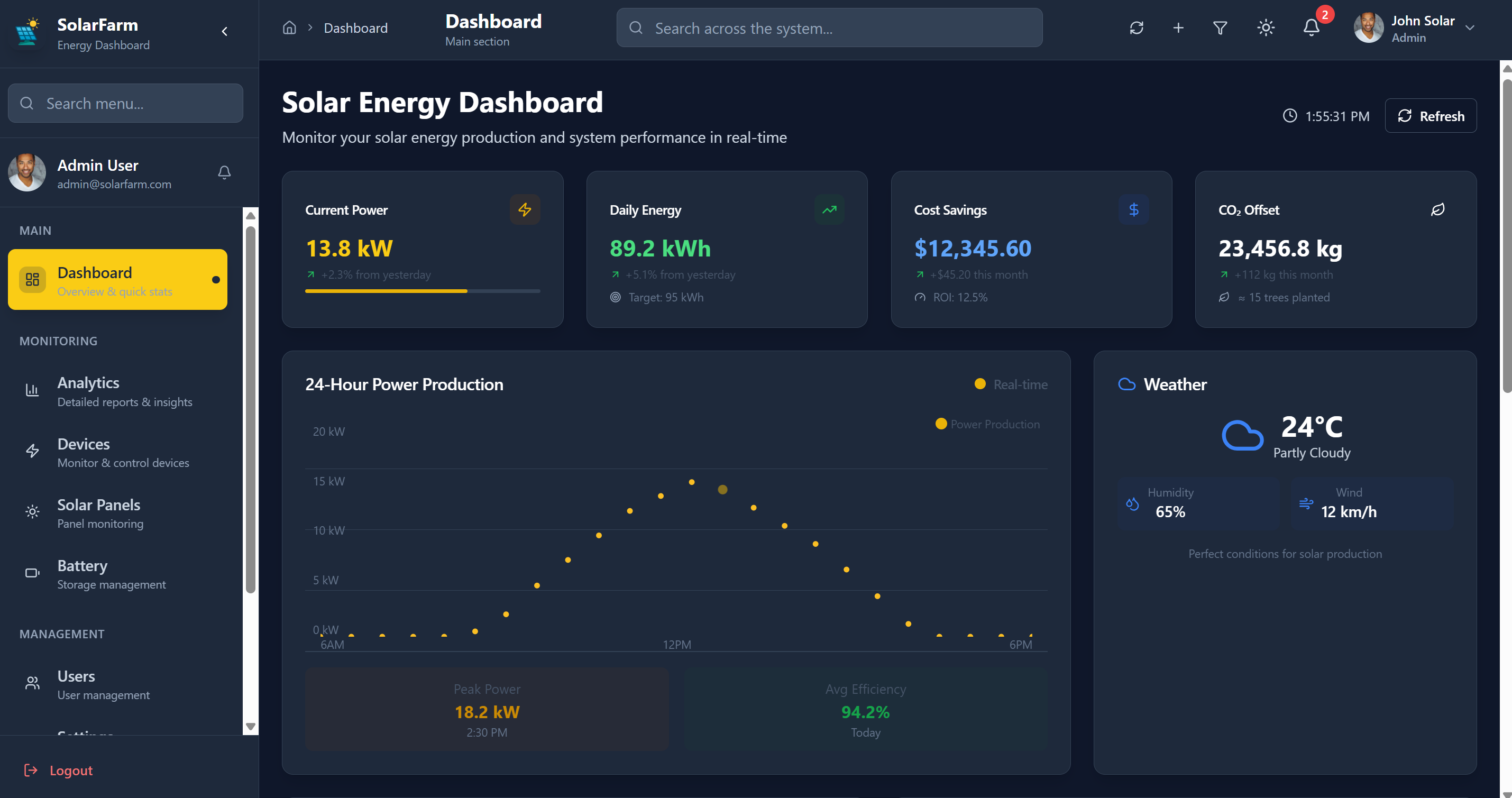Collapse the sidebar with the chevron
The image size is (1512, 798).
click(x=224, y=31)
